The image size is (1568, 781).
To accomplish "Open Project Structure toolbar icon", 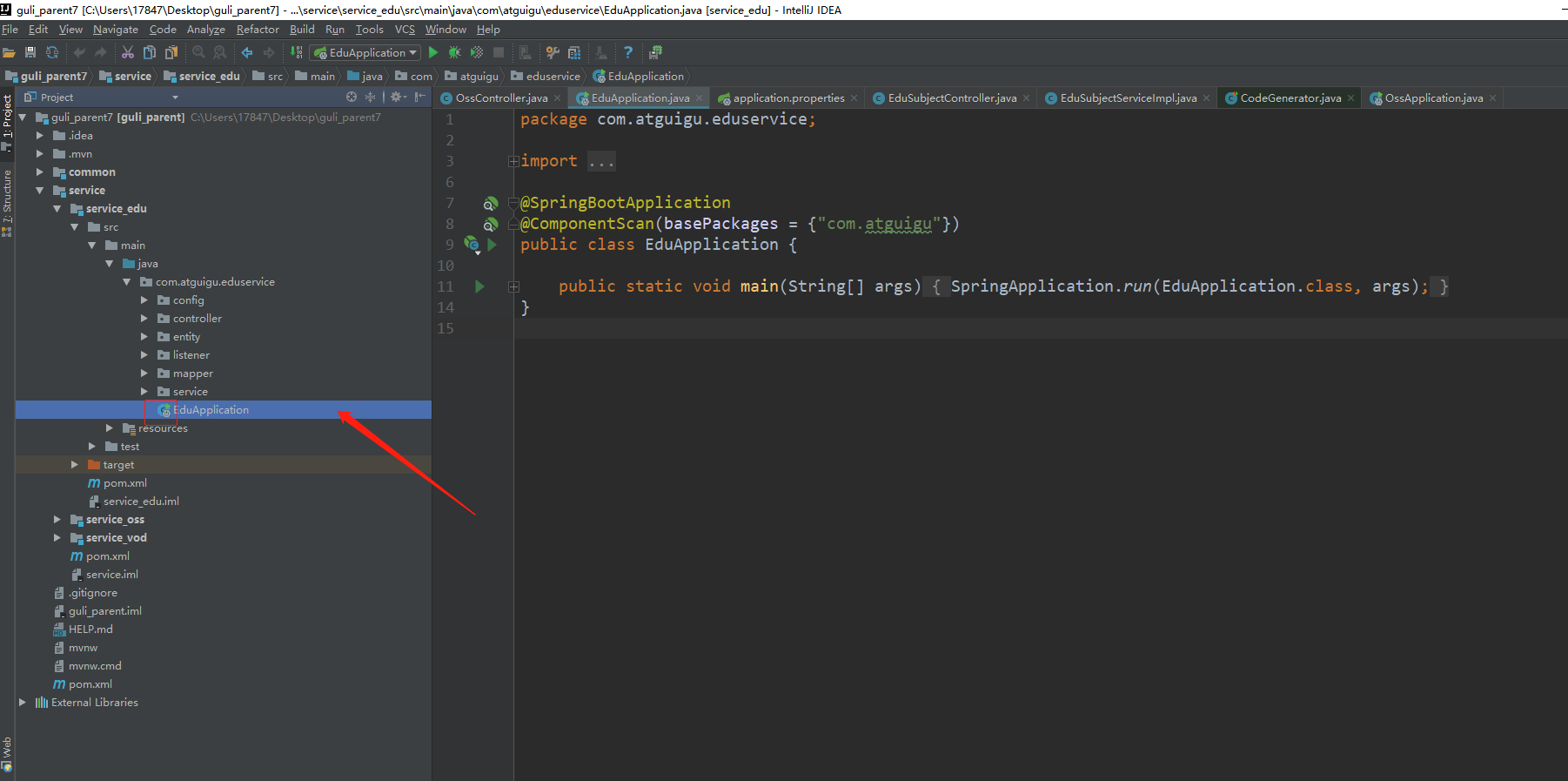I will 574,52.
